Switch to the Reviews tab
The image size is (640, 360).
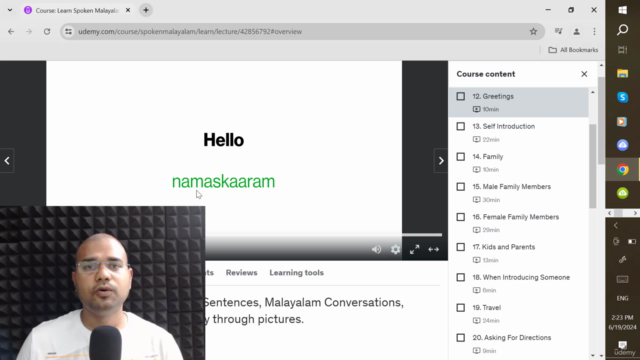(241, 273)
